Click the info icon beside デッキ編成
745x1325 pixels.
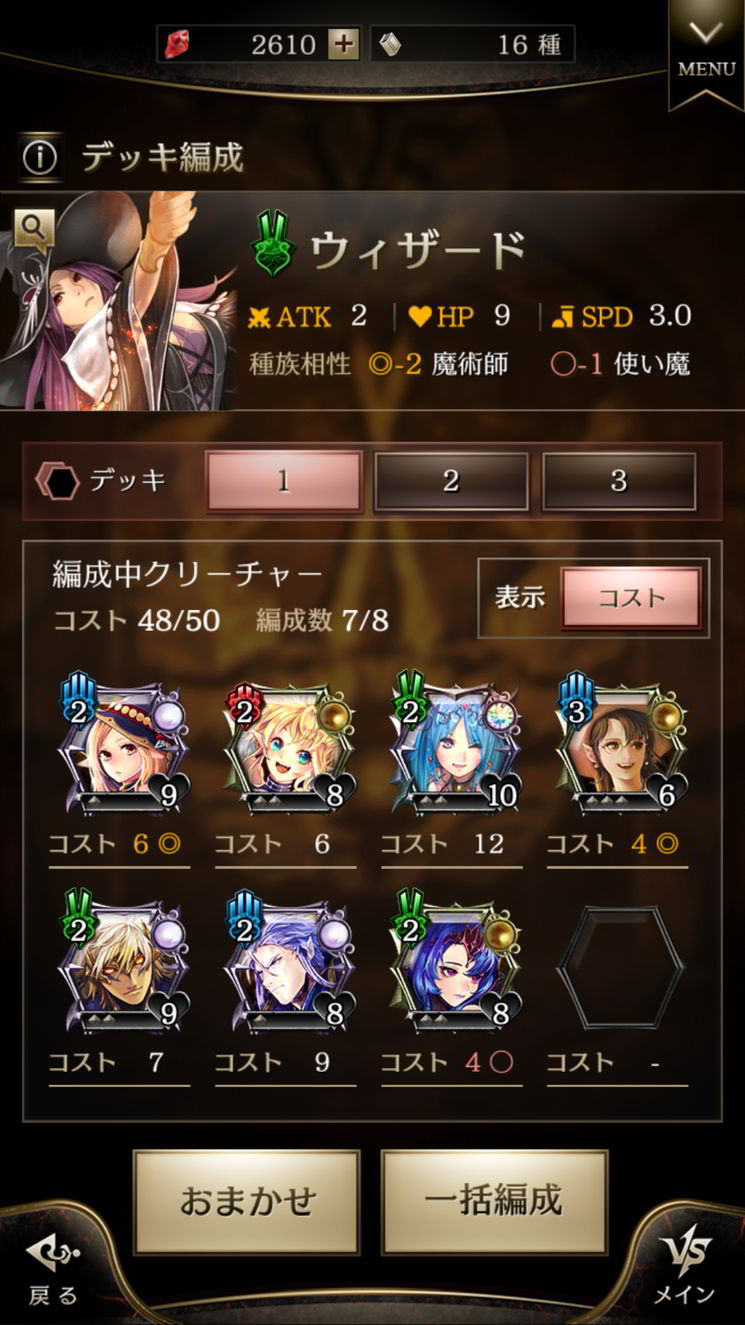[41, 157]
